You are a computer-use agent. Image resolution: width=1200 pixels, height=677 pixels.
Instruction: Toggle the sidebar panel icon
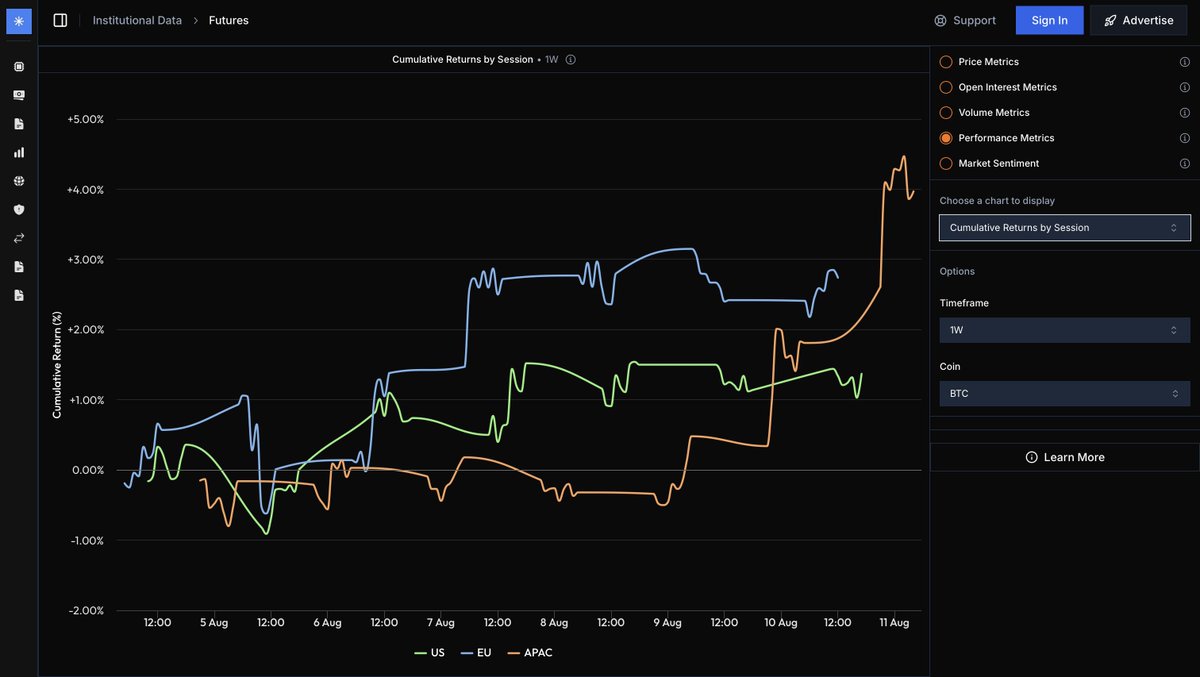pos(60,20)
